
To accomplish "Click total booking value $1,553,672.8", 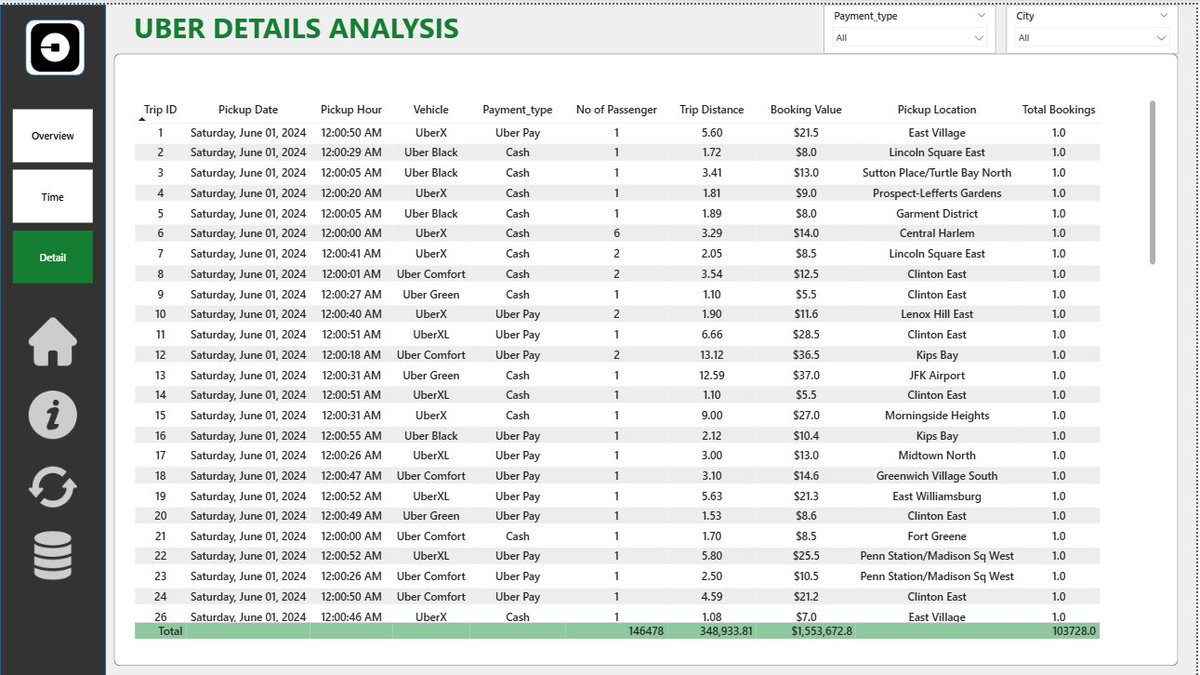I will click(822, 632).
